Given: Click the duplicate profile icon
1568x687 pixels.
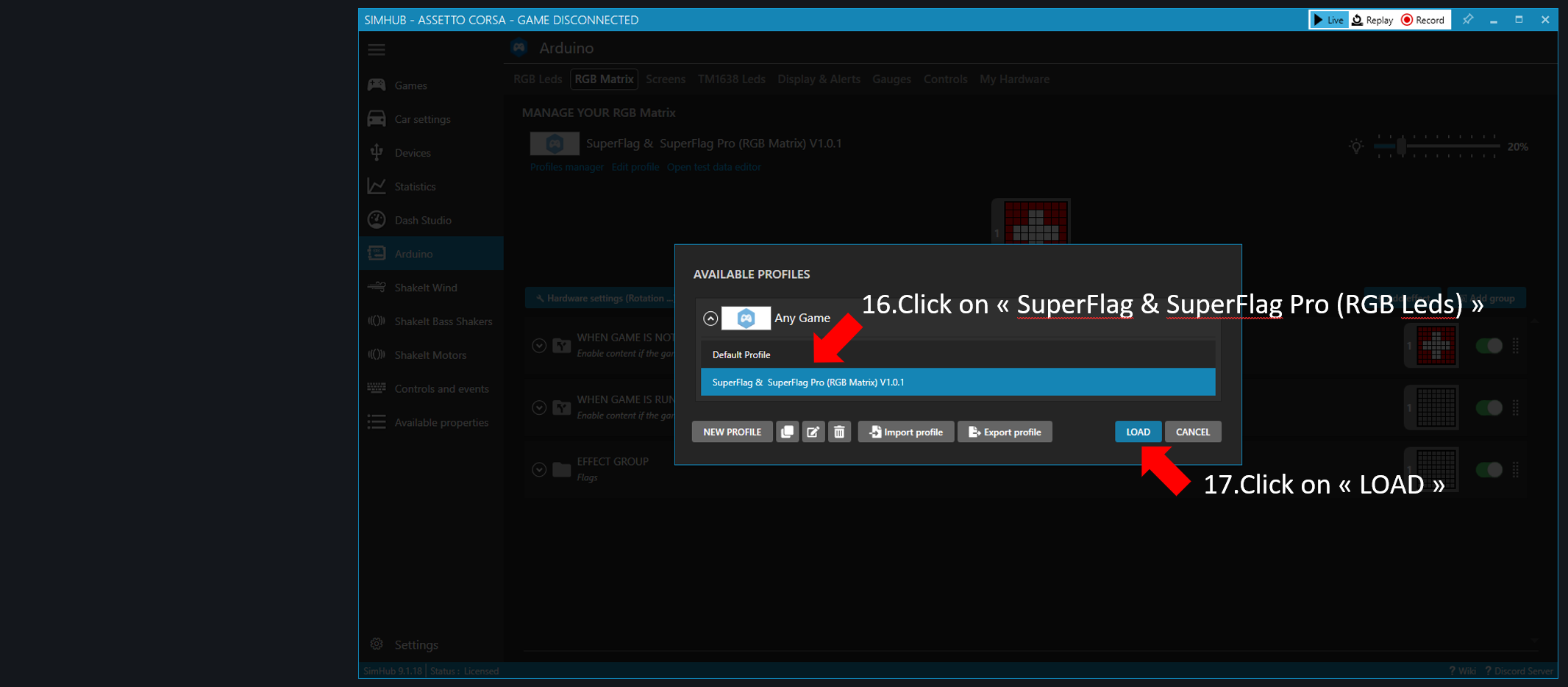Looking at the screenshot, I should tap(787, 432).
